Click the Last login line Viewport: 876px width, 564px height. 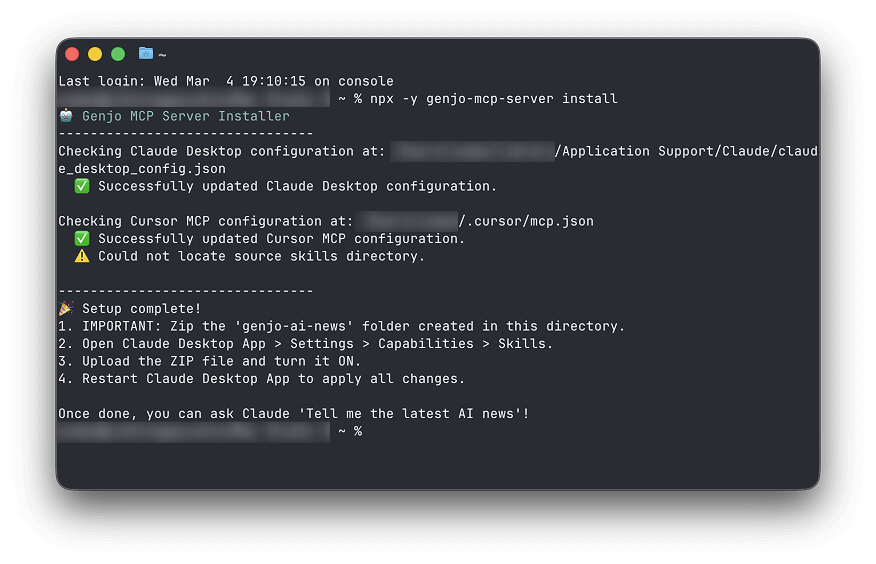point(225,81)
